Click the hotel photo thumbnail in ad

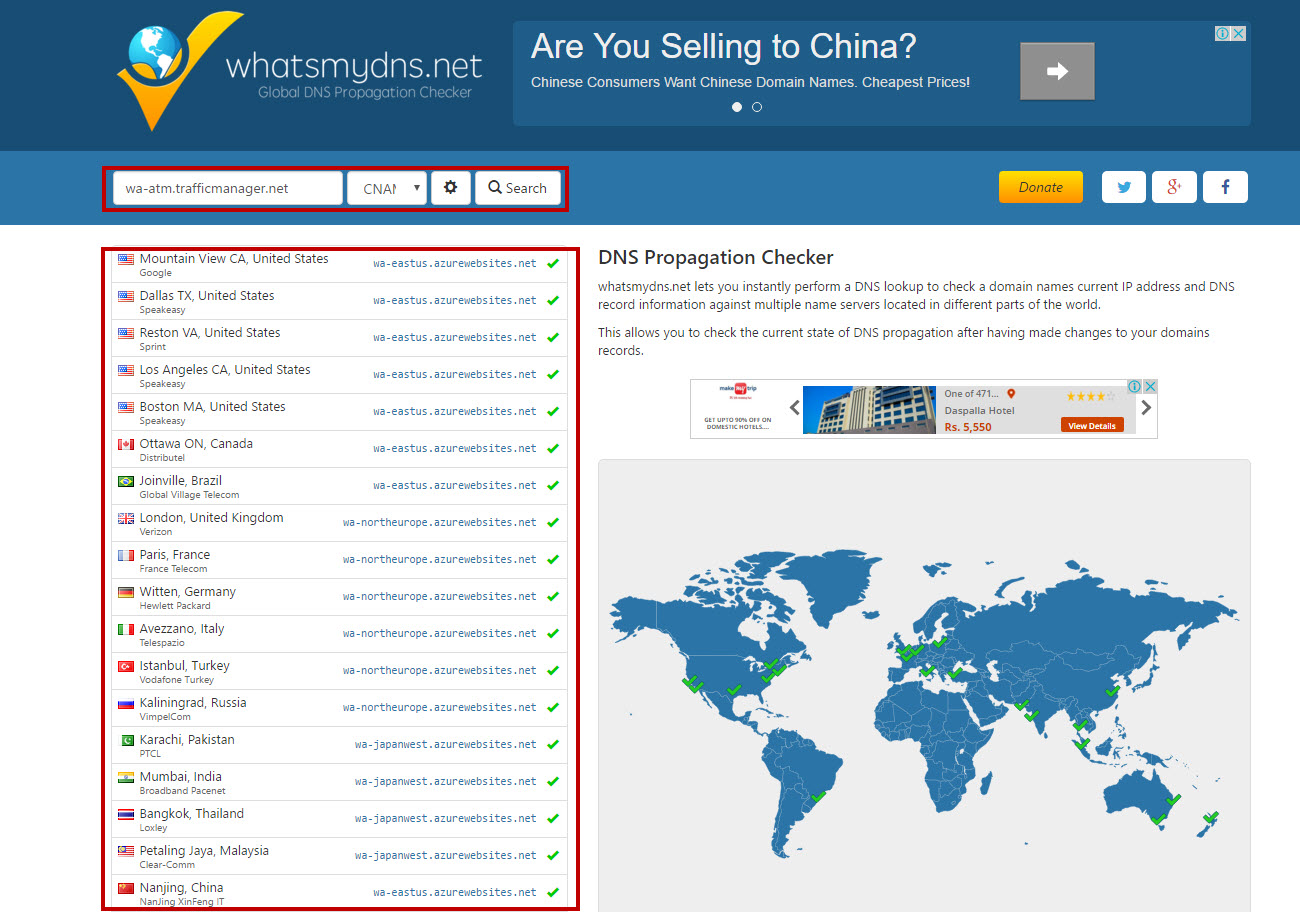tap(870, 410)
